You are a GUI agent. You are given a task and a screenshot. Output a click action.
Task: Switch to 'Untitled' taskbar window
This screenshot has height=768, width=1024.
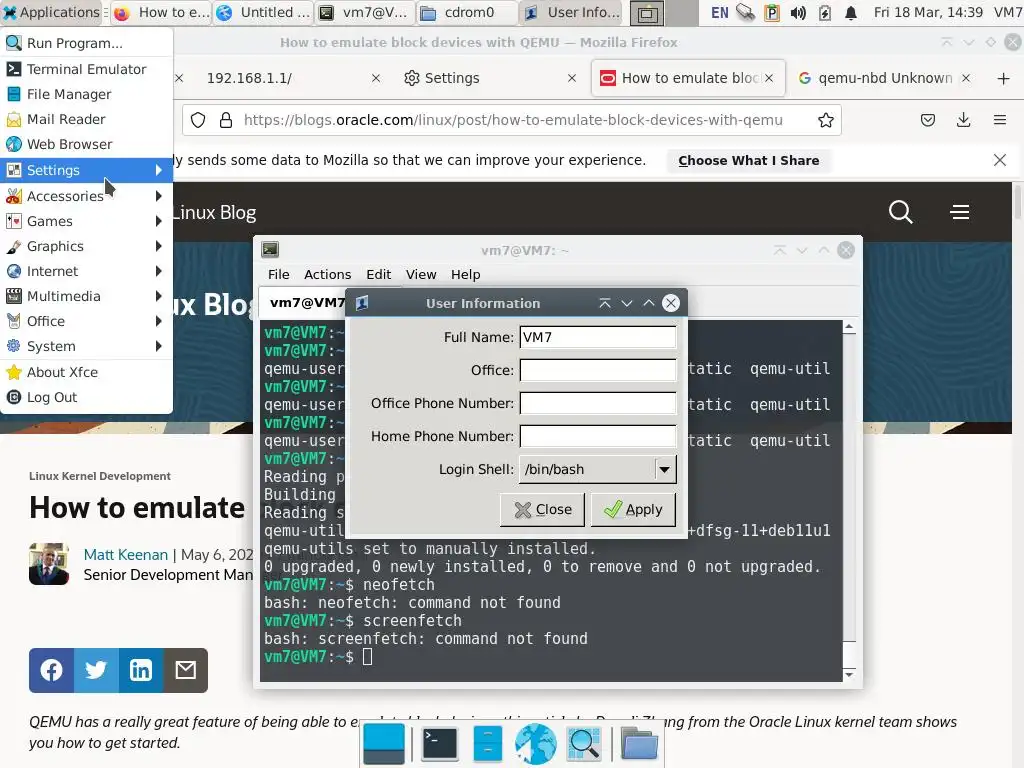pos(263,12)
